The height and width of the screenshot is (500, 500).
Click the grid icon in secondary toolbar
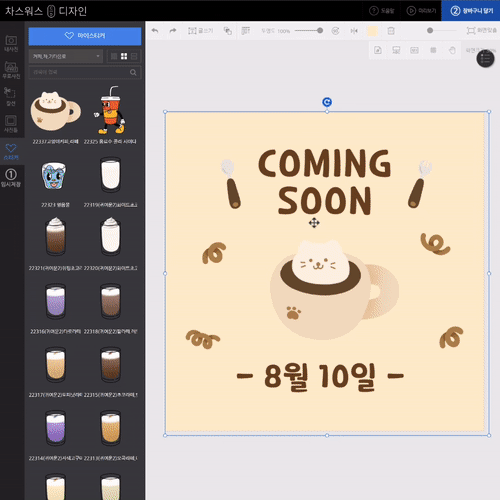coord(433,50)
